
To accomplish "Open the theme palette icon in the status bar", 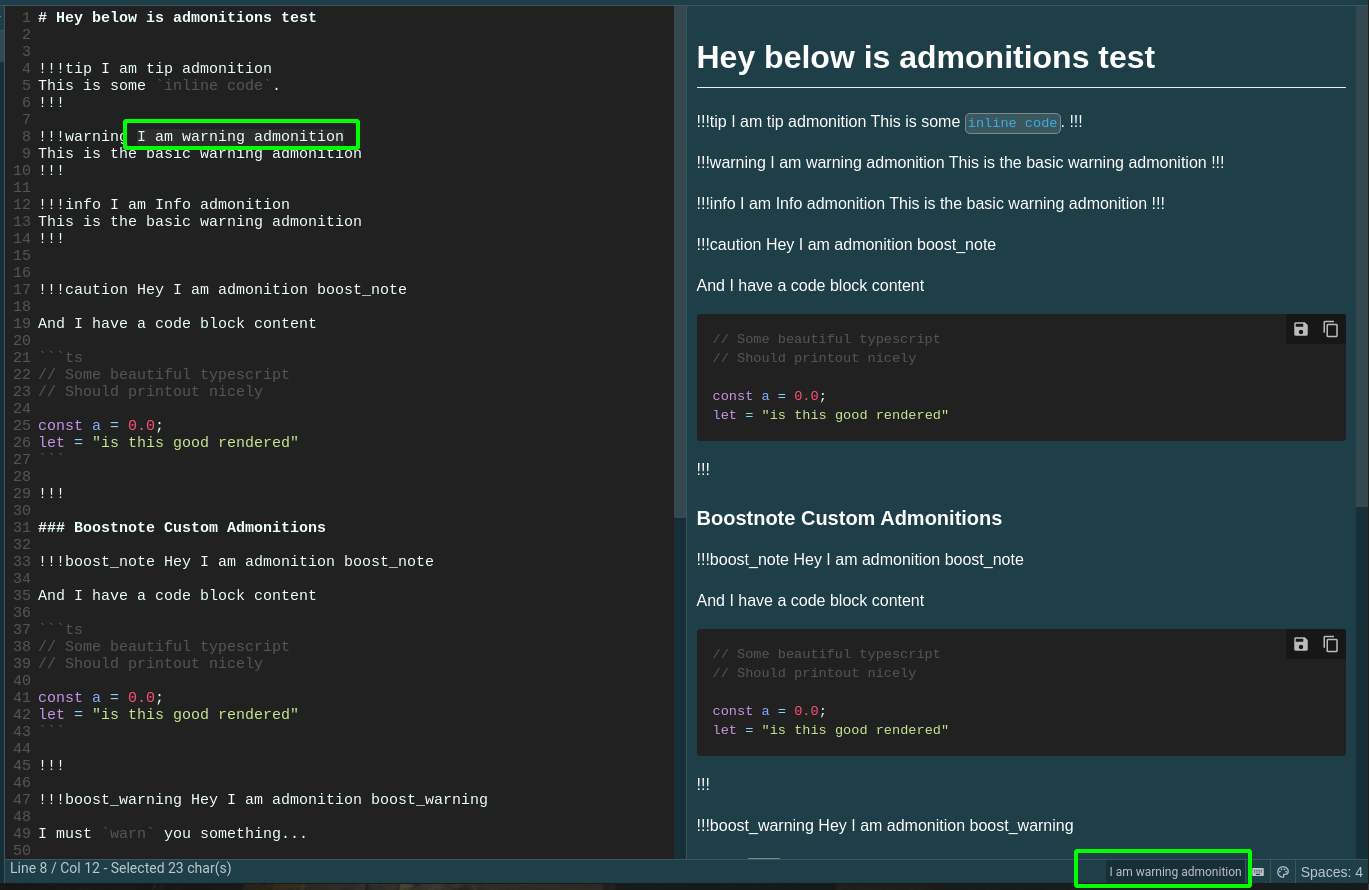I will click(x=1283, y=872).
